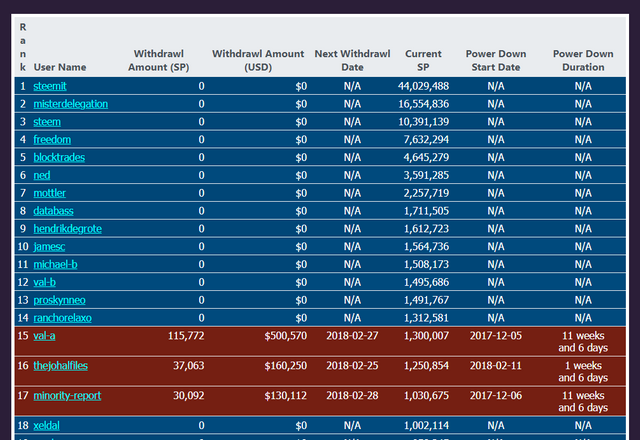
Task: Select the $160,250 withdrawal USD amount
Action: tap(286, 366)
